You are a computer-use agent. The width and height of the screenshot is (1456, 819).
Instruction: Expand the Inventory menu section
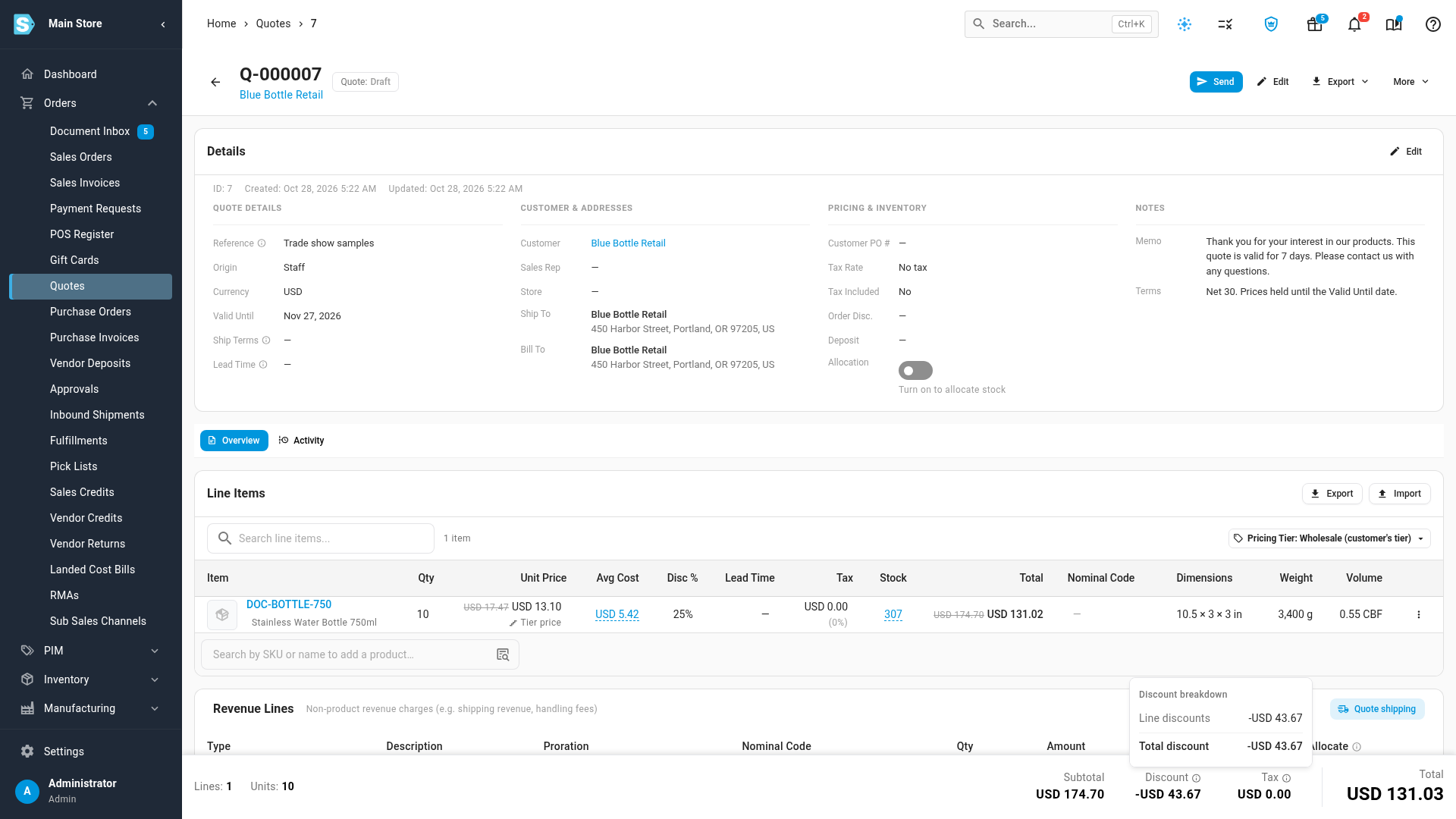(x=155, y=679)
